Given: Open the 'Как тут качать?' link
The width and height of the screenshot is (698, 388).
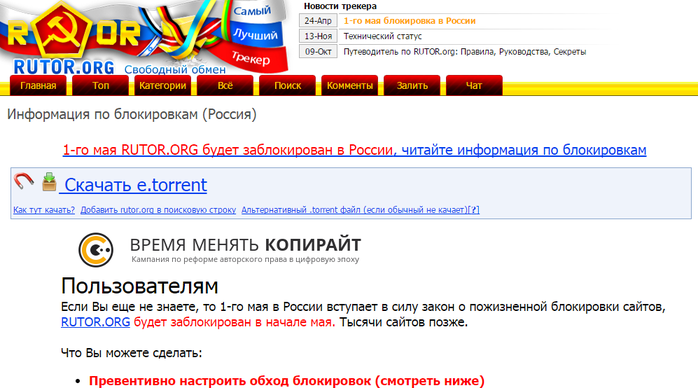Looking at the screenshot, I should click(44, 210).
